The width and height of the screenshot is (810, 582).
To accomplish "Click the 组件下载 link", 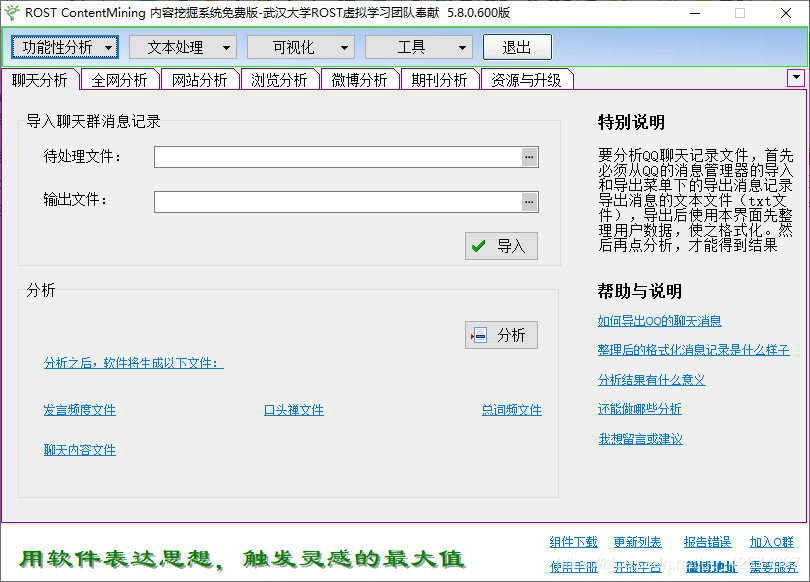I will point(573,542).
